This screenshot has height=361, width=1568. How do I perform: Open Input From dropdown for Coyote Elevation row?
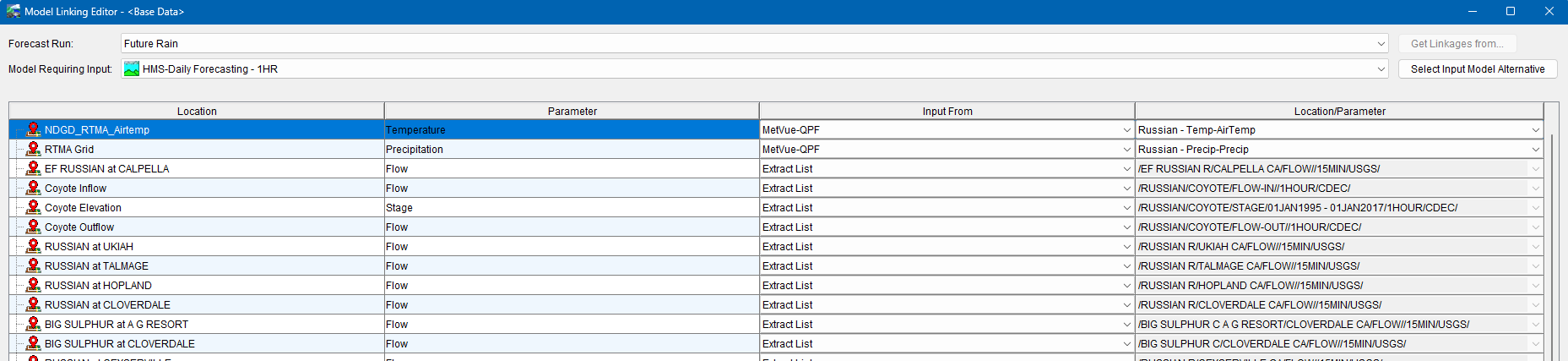[x=1126, y=208]
